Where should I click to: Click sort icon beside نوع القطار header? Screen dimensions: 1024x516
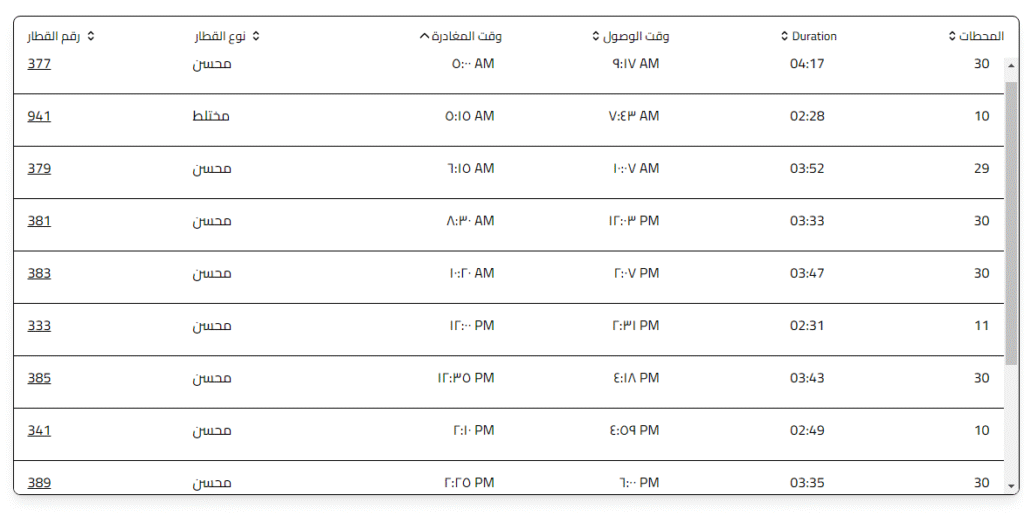tap(256, 36)
